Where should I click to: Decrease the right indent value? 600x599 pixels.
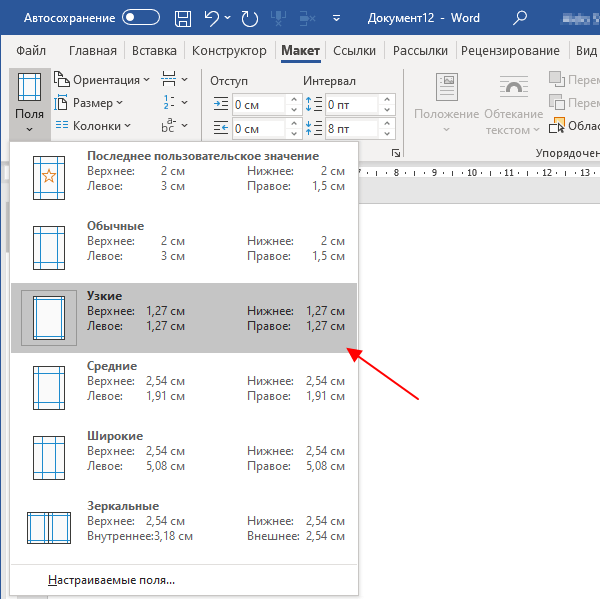294,134
